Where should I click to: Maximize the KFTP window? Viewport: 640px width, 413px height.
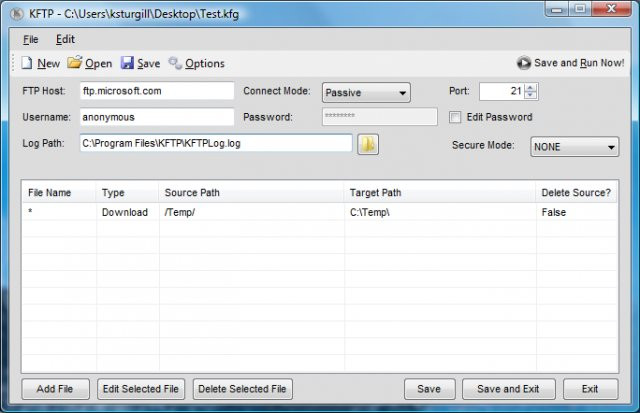(580, 9)
